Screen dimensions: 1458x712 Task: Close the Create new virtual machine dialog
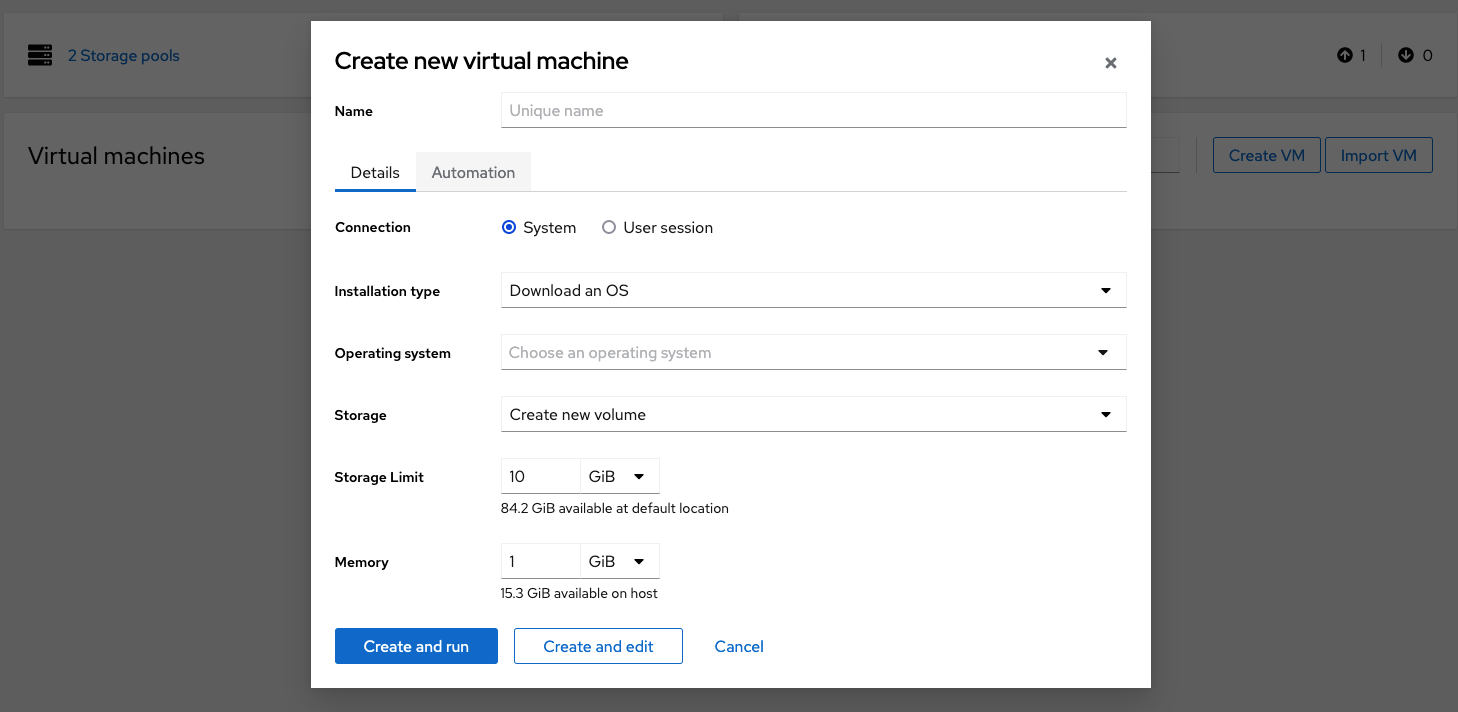pos(1110,63)
